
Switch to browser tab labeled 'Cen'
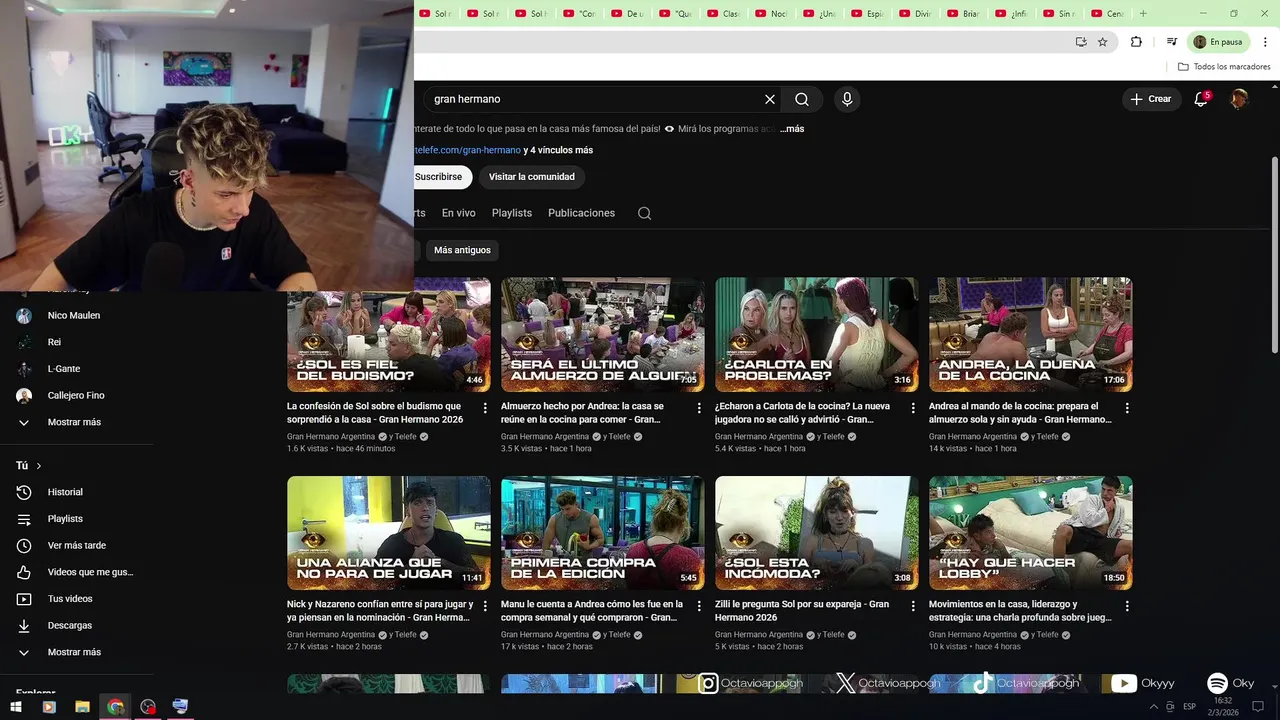(1109, 14)
